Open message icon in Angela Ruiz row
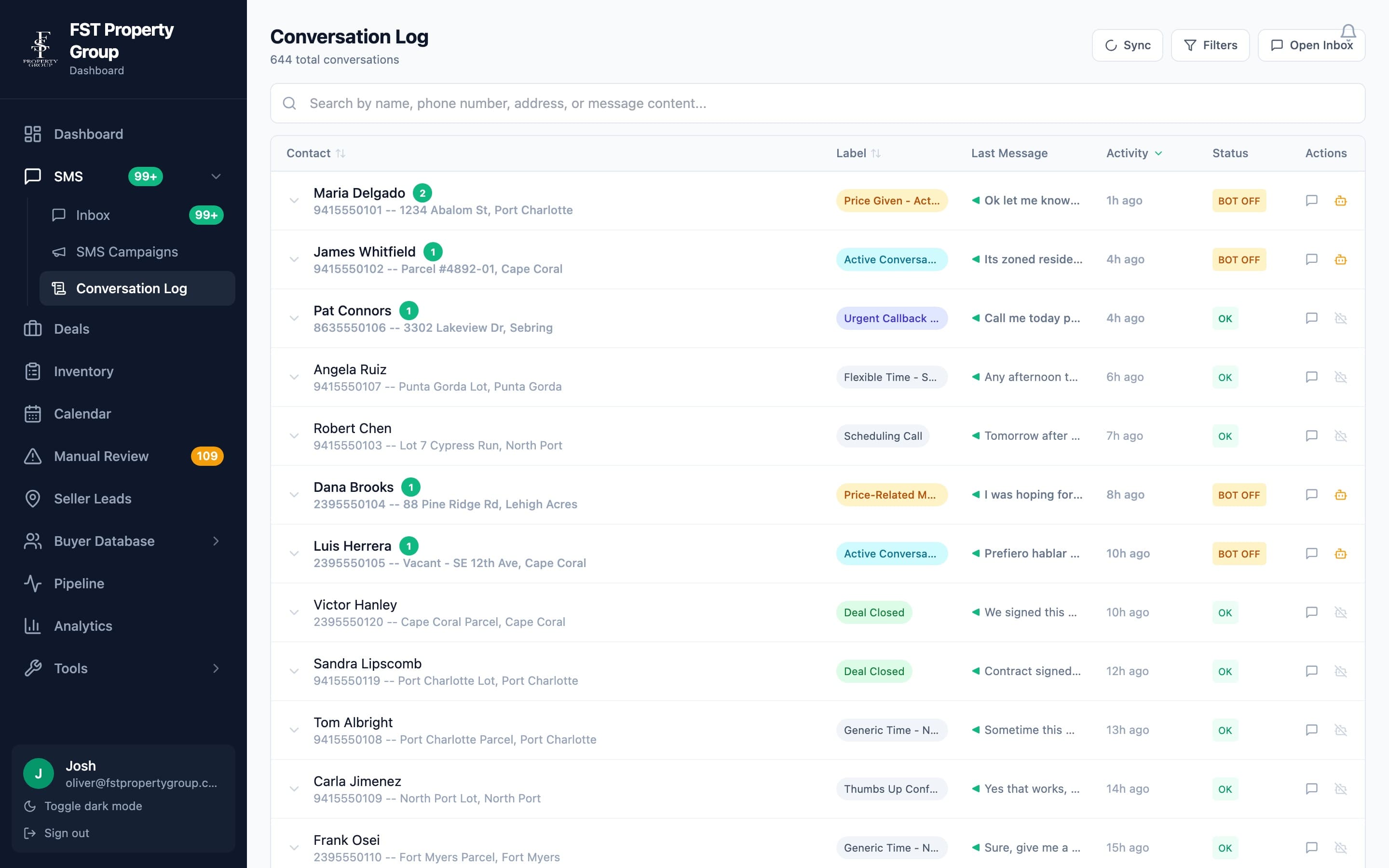The height and width of the screenshot is (868, 1389). pos(1311,377)
